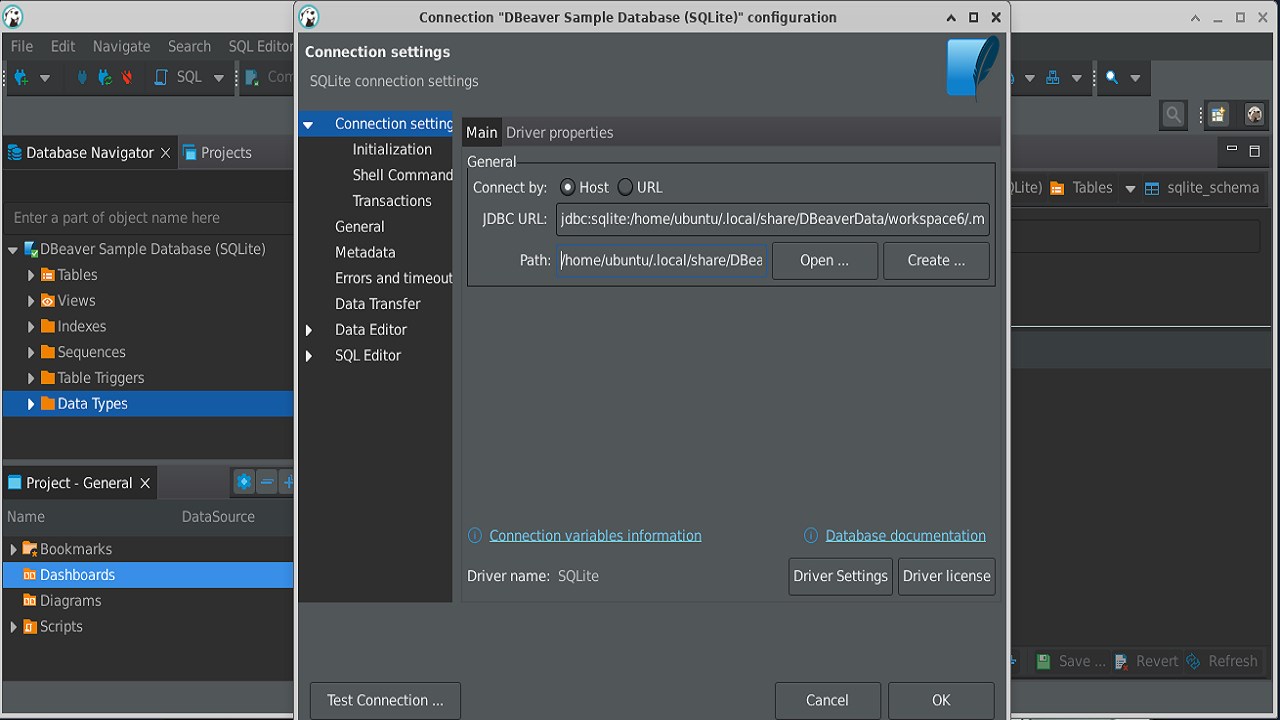Click the Create ... button
Image resolution: width=1280 pixels, height=720 pixels.
click(x=936, y=260)
